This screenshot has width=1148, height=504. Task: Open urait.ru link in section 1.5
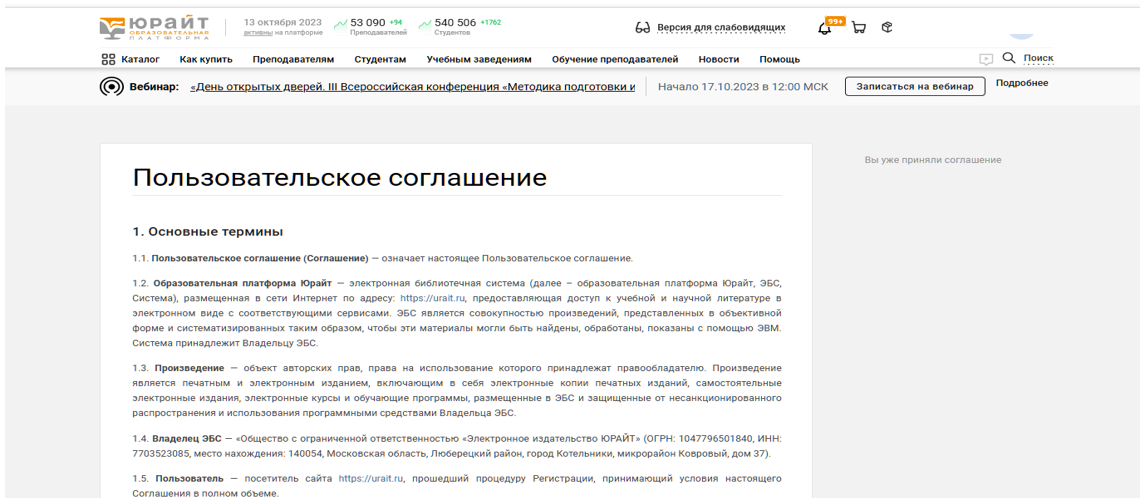[x=371, y=478]
